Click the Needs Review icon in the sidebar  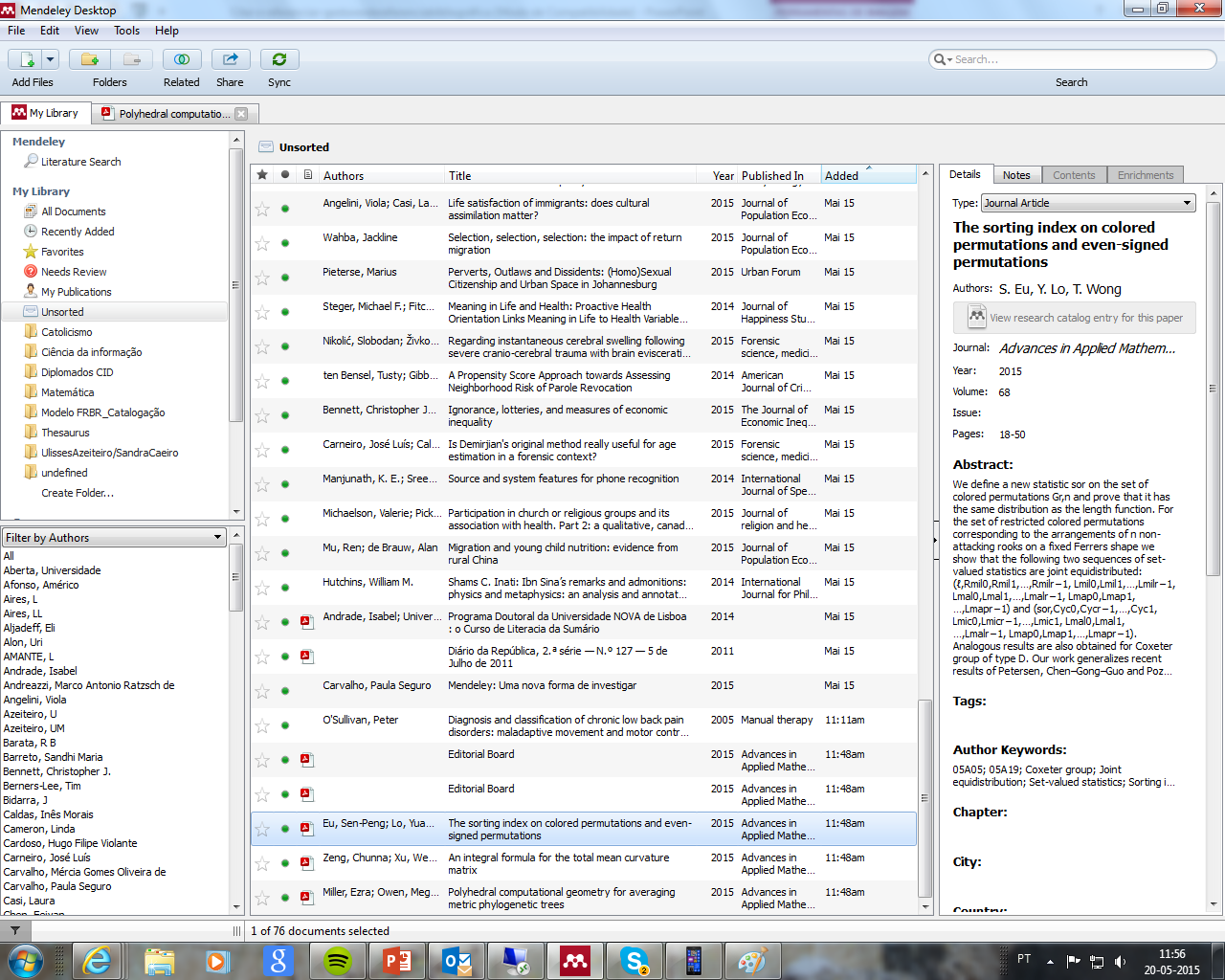tap(31, 272)
